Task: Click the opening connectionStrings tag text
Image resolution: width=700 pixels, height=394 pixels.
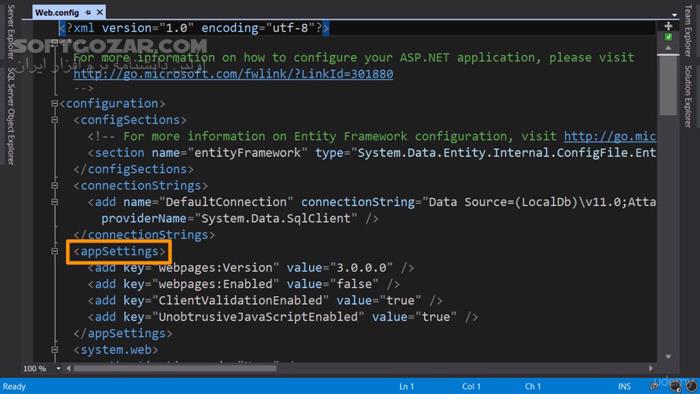Action: (141, 186)
